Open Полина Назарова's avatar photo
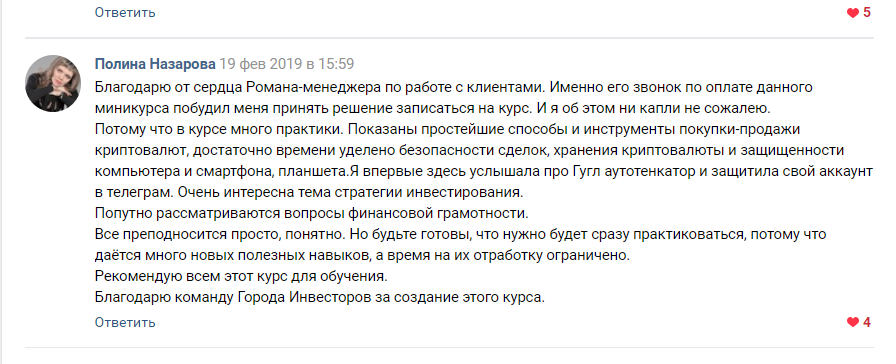 [x=53, y=83]
